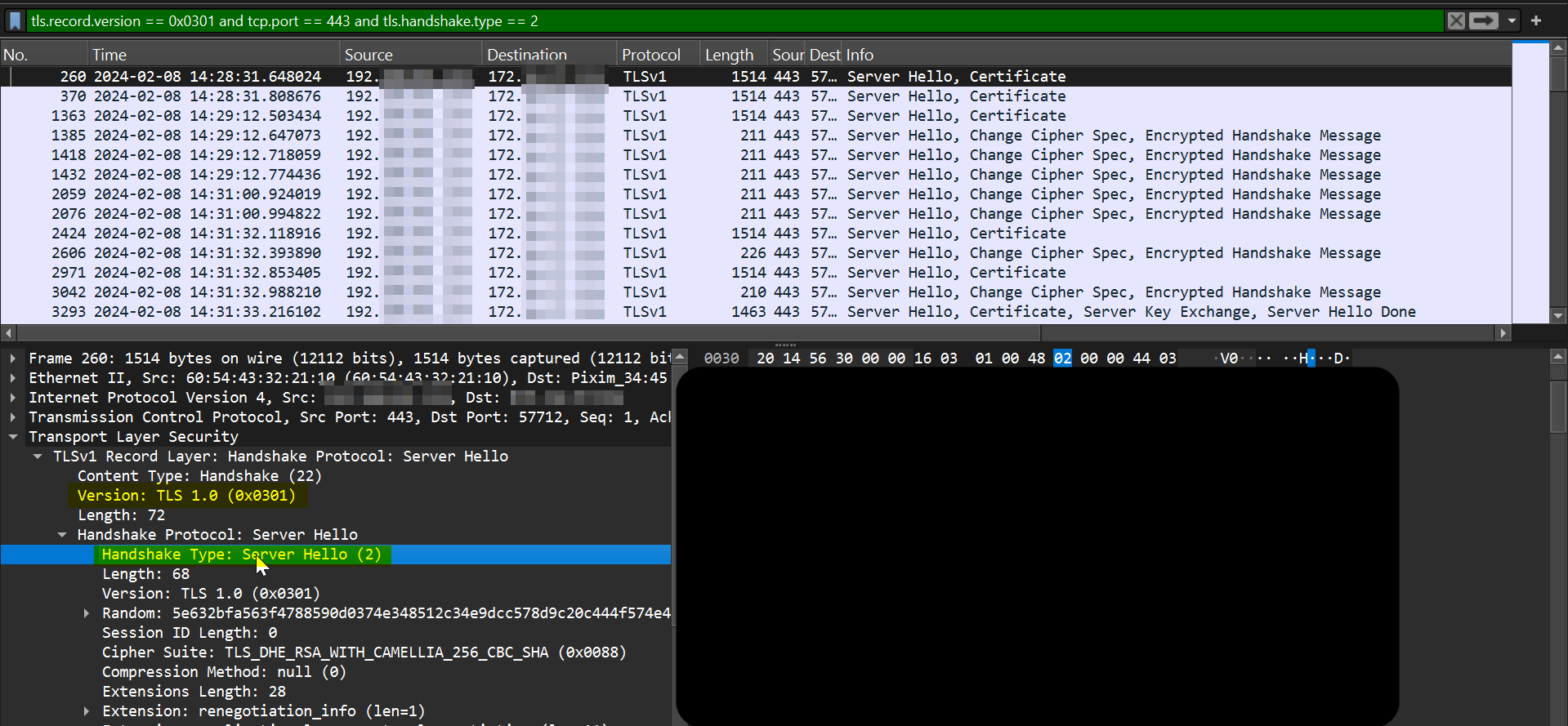Select packet number 1385 row

[756, 135]
